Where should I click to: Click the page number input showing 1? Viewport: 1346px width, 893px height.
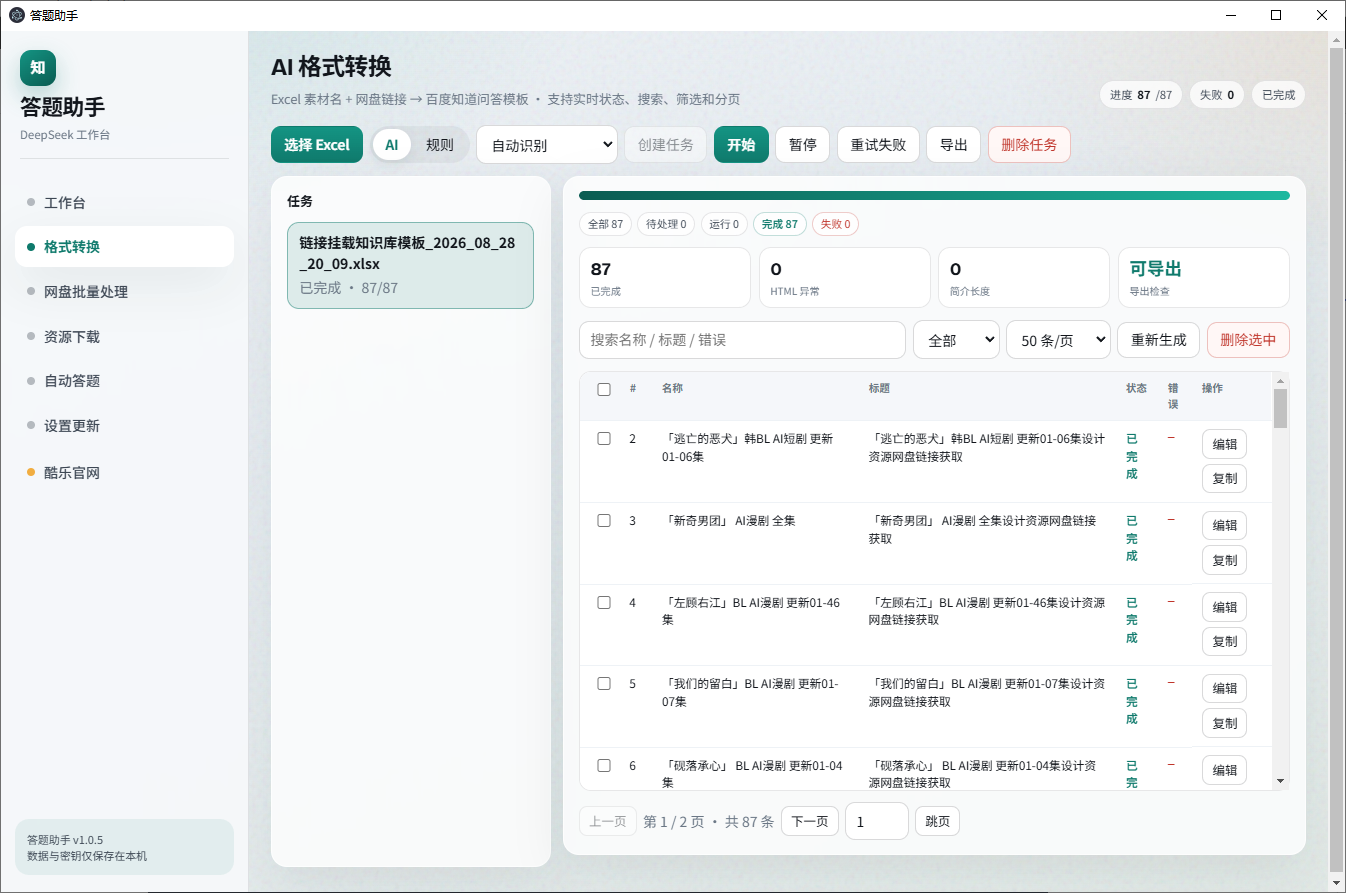click(877, 822)
